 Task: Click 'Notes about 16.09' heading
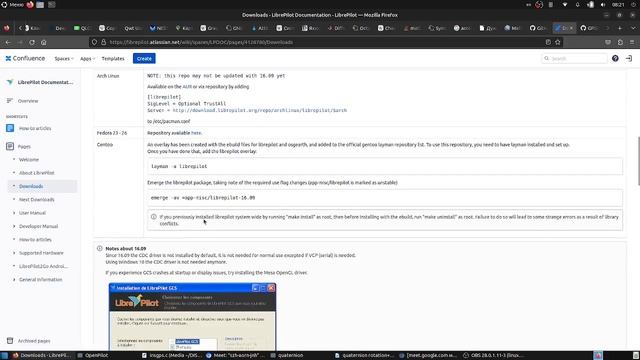126,249
